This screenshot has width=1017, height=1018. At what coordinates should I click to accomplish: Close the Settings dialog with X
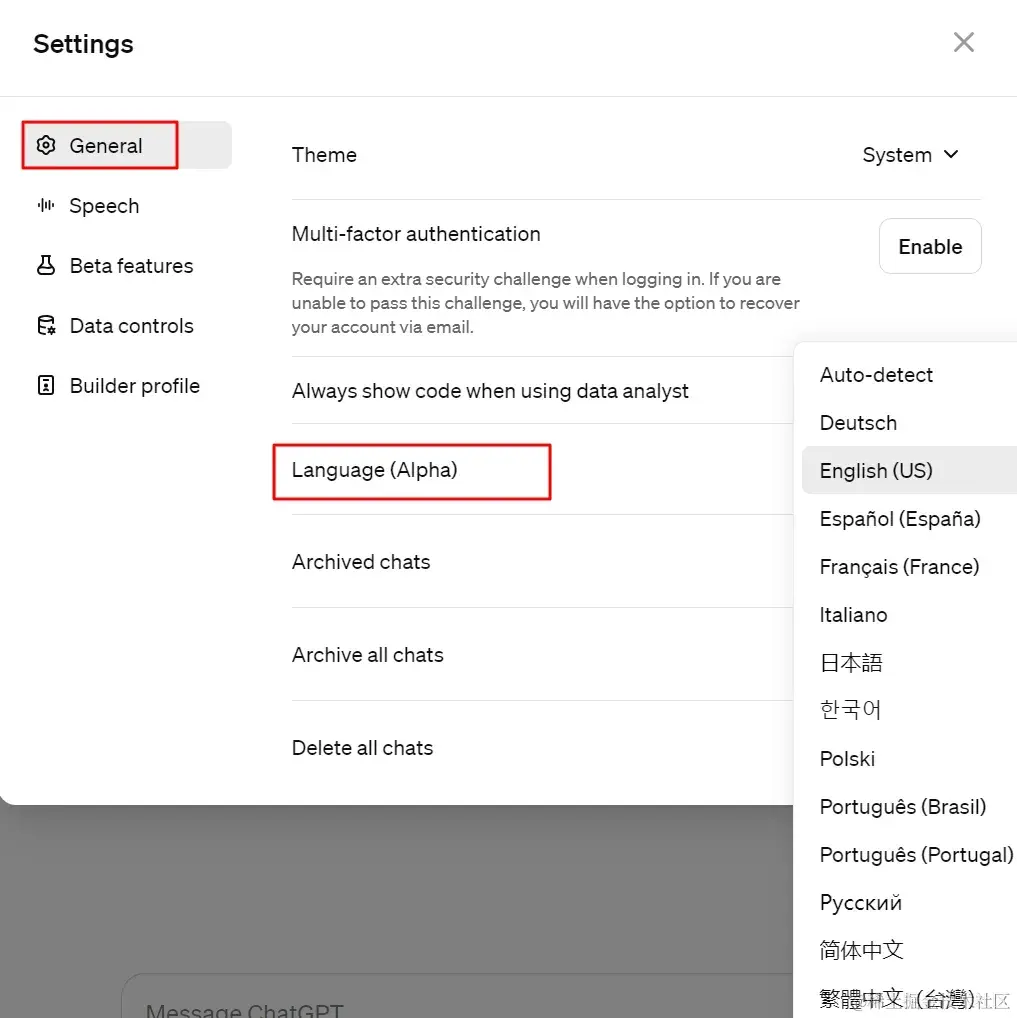click(963, 42)
